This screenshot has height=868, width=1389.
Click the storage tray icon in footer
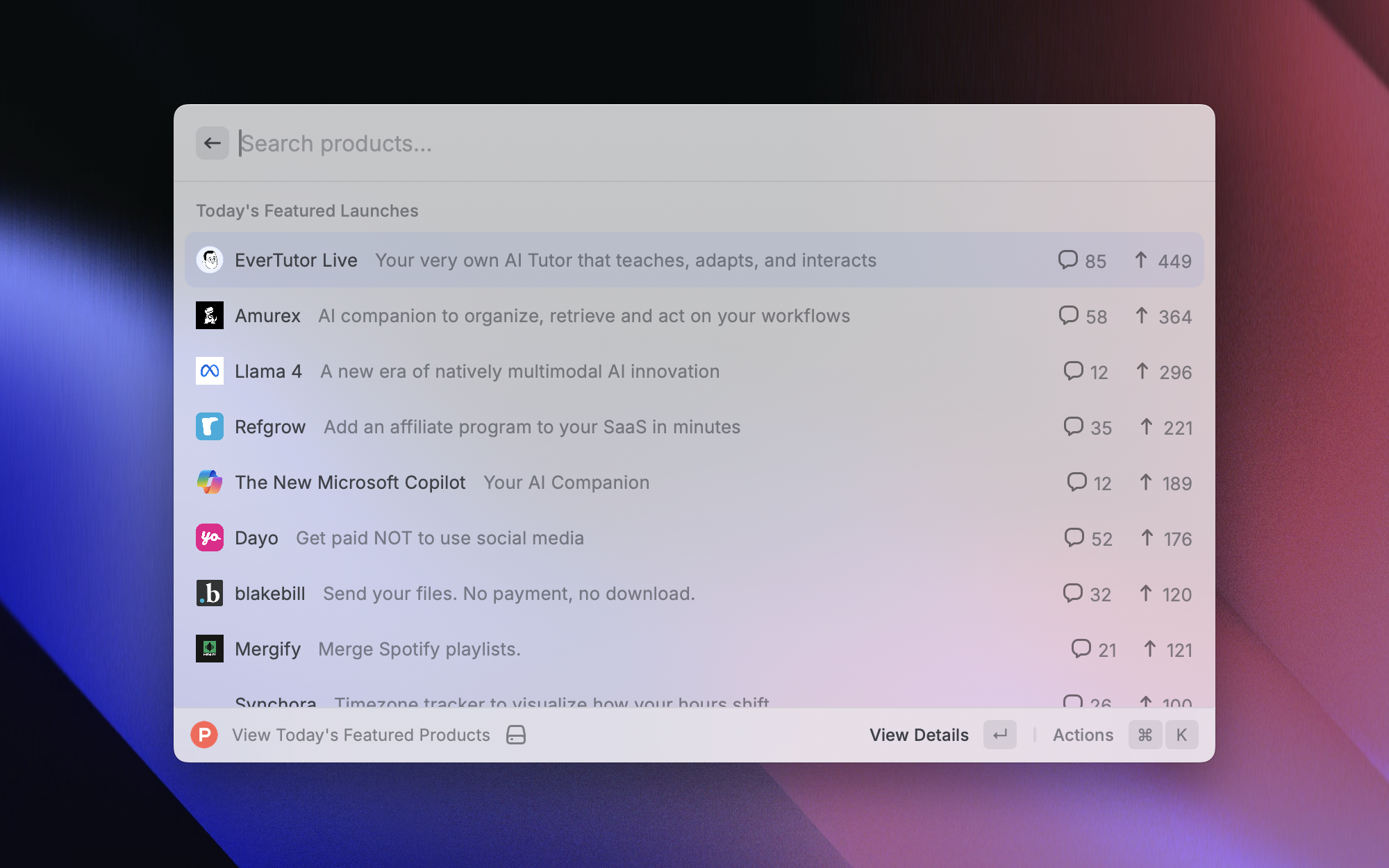click(516, 735)
